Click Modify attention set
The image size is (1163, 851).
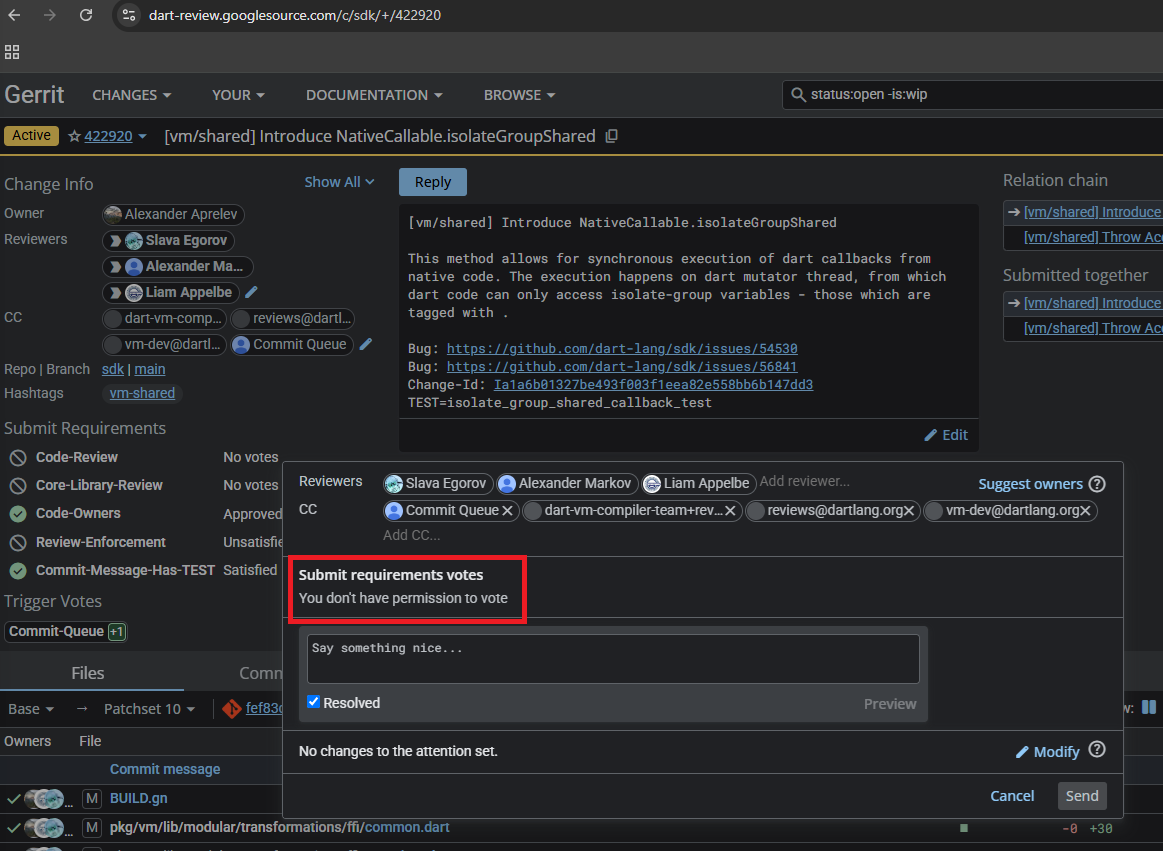tap(1047, 752)
